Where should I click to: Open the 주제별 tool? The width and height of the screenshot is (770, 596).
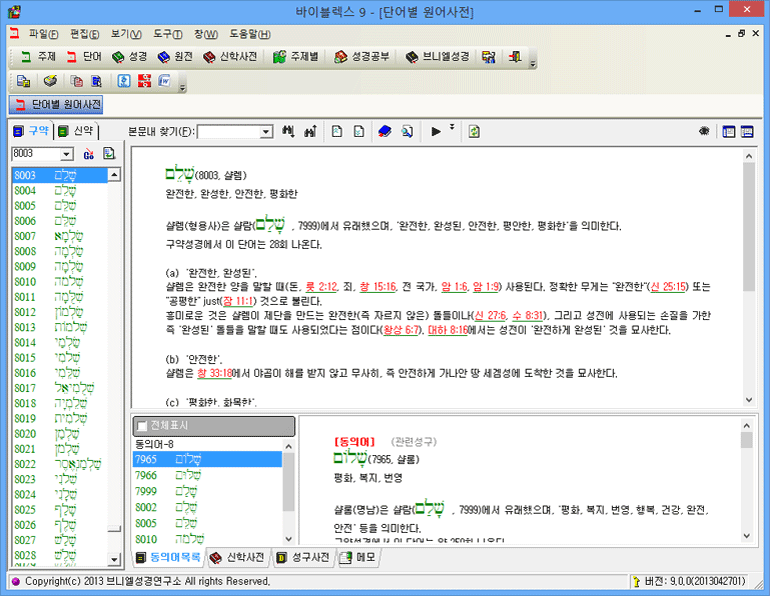click(x=296, y=57)
